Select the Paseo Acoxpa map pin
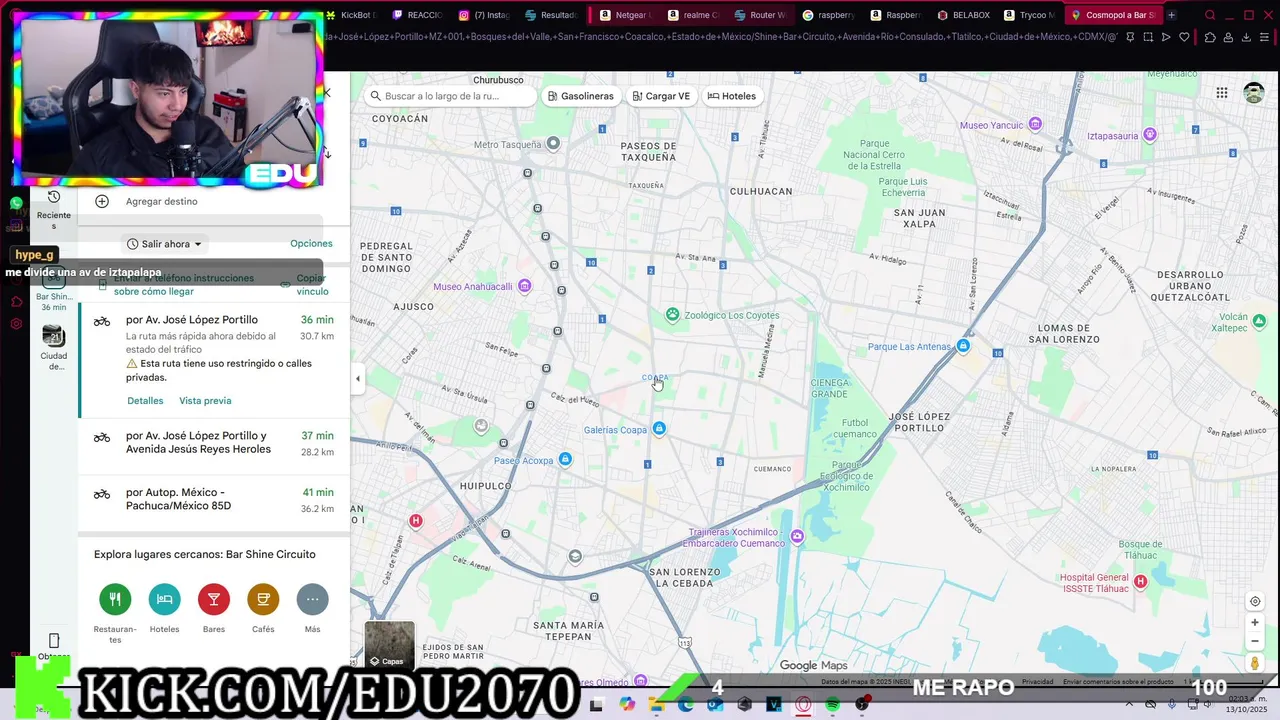This screenshot has width=1280, height=720. point(566,459)
